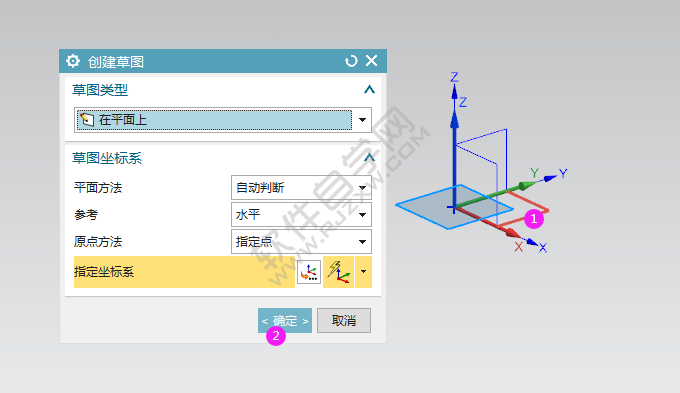
Task: Open the coordinate system dialog icon
Action: pos(309,272)
